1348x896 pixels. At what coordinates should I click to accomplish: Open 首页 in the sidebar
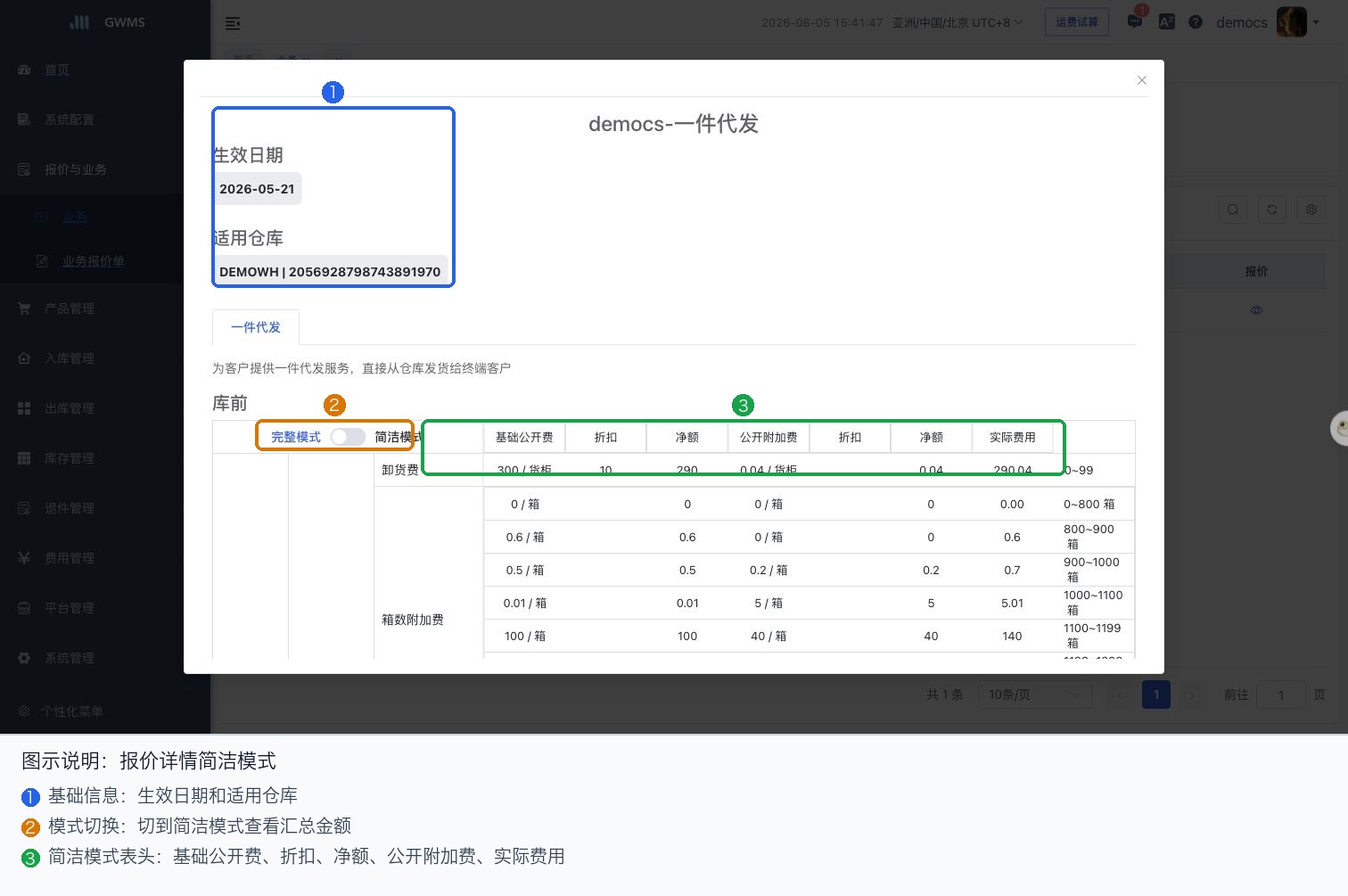tap(57, 70)
